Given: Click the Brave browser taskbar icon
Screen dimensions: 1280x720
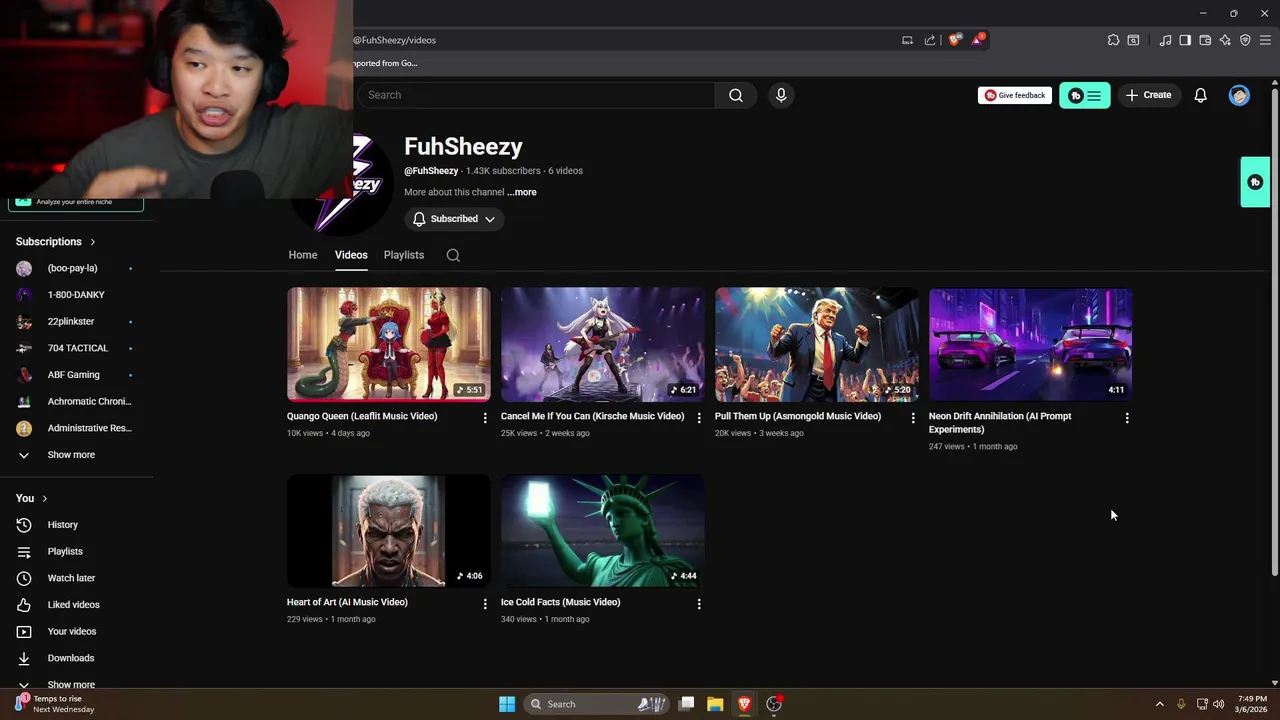Looking at the screenshot, I should (744, 704).
